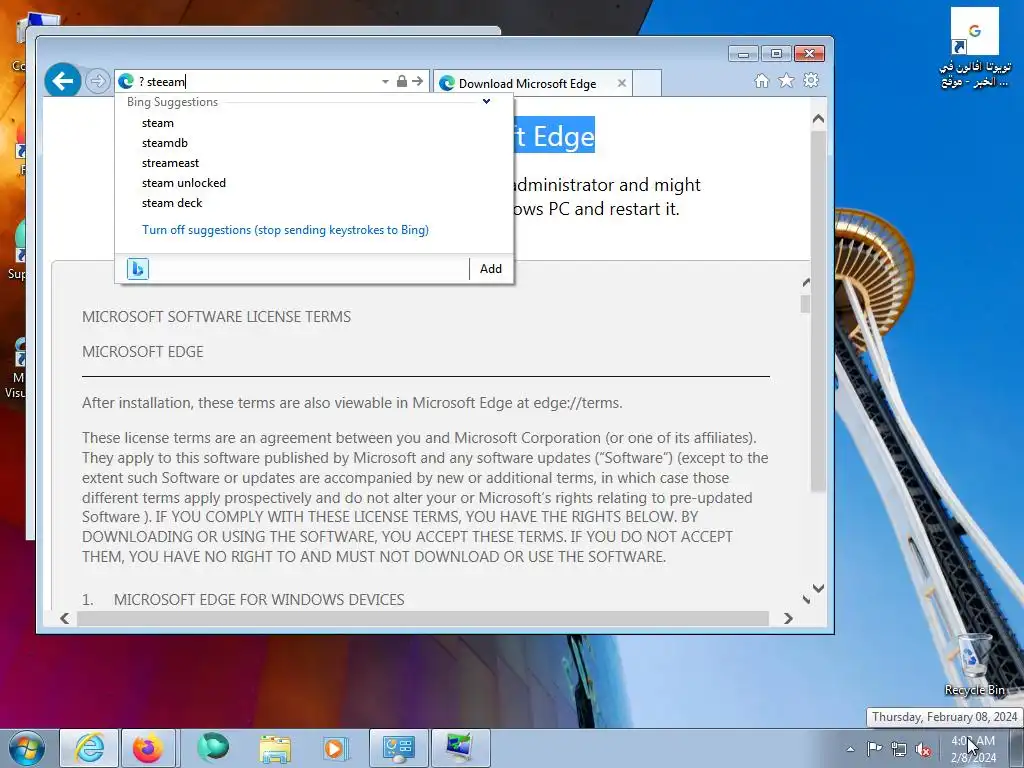1024x768 pixels.
Task: Open the Google shortcut desktop icon
Action: 974,47
